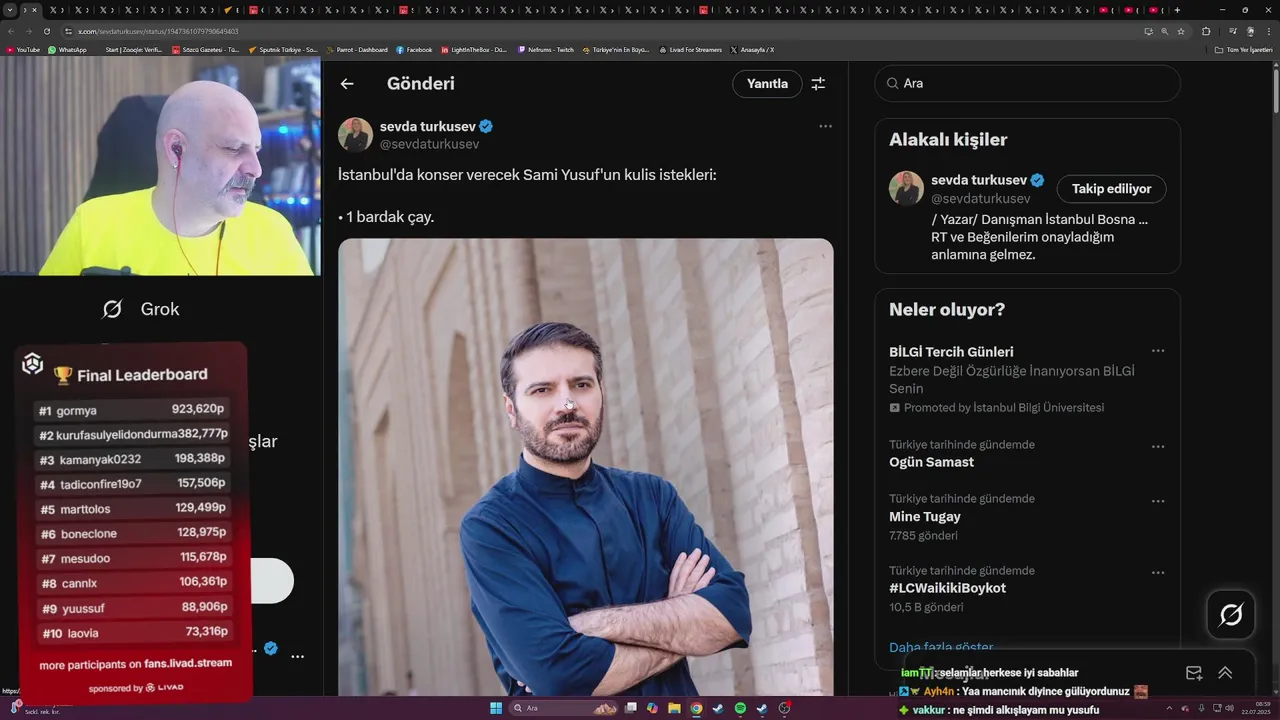Viewport: 1280px width, 720px height.
Task: Click sevda turkusev's avatar on the post
Action: coord(355,135)
